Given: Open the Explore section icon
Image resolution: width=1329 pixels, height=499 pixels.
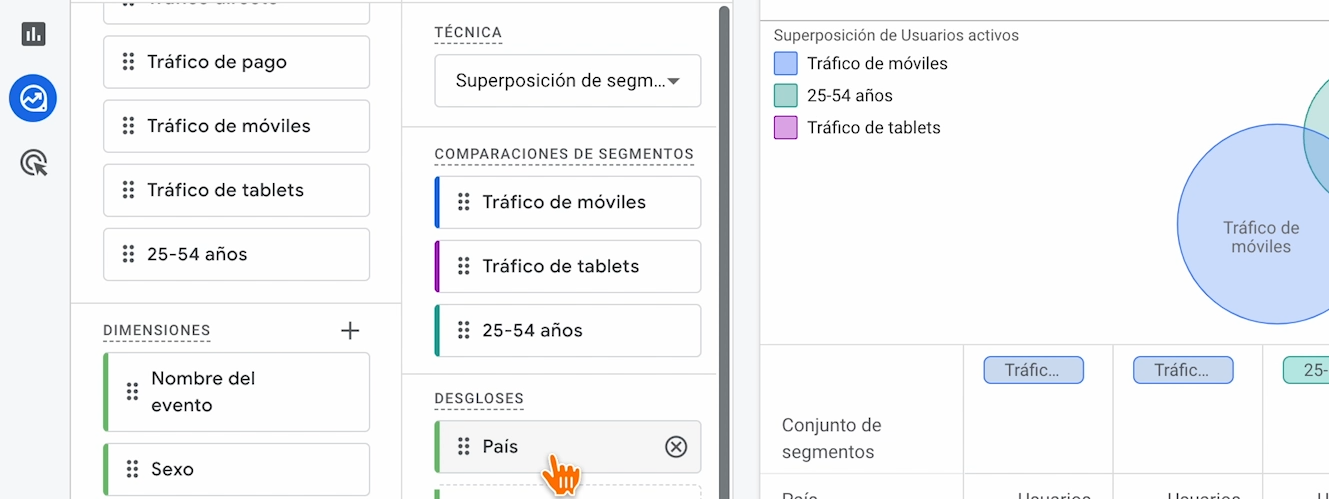Looking at the screenshot, I should [33, 99].
